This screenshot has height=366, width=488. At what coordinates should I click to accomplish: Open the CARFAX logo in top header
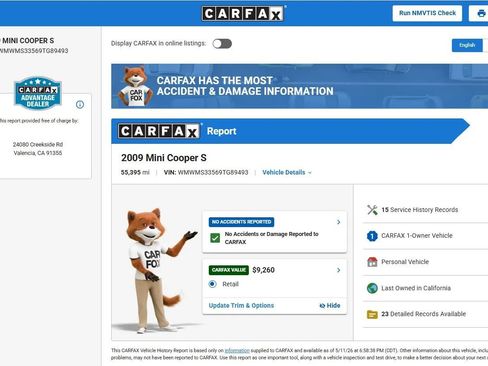point(243,14)
